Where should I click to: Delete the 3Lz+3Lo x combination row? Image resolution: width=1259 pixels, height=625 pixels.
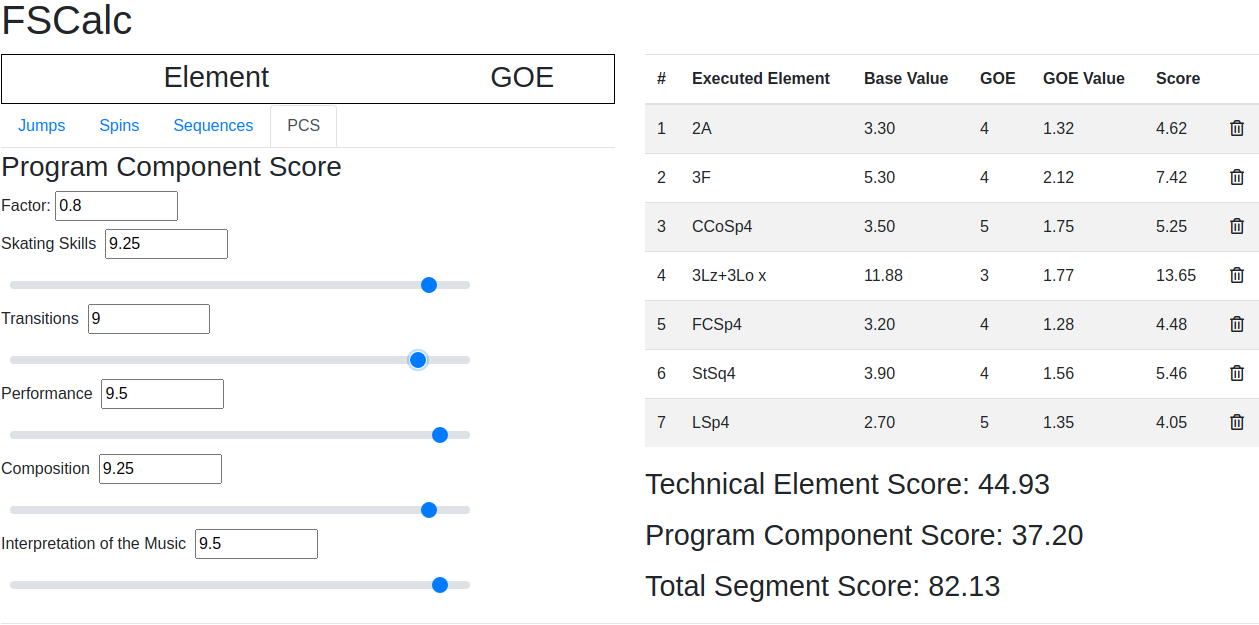pyautogui.click(x=1237, y=275)
